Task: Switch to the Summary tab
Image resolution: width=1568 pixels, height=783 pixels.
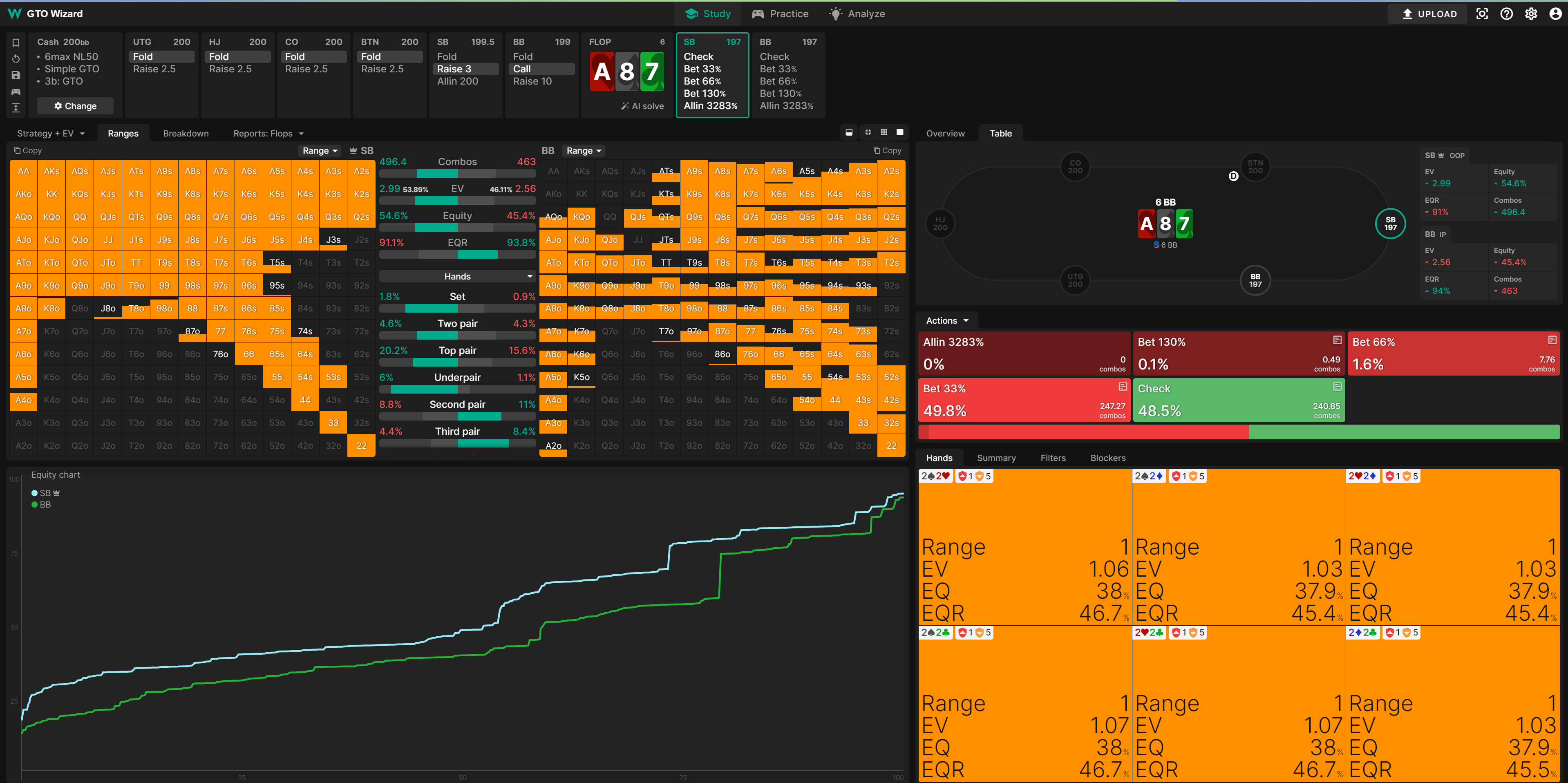Action: coord(996,458)
